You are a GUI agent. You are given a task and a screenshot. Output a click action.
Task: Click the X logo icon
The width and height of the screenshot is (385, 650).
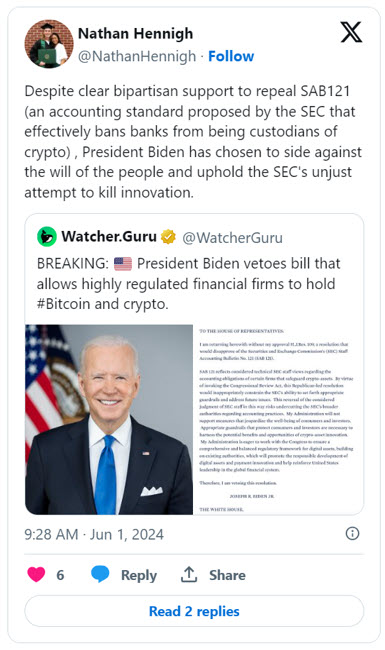(351, 32)
